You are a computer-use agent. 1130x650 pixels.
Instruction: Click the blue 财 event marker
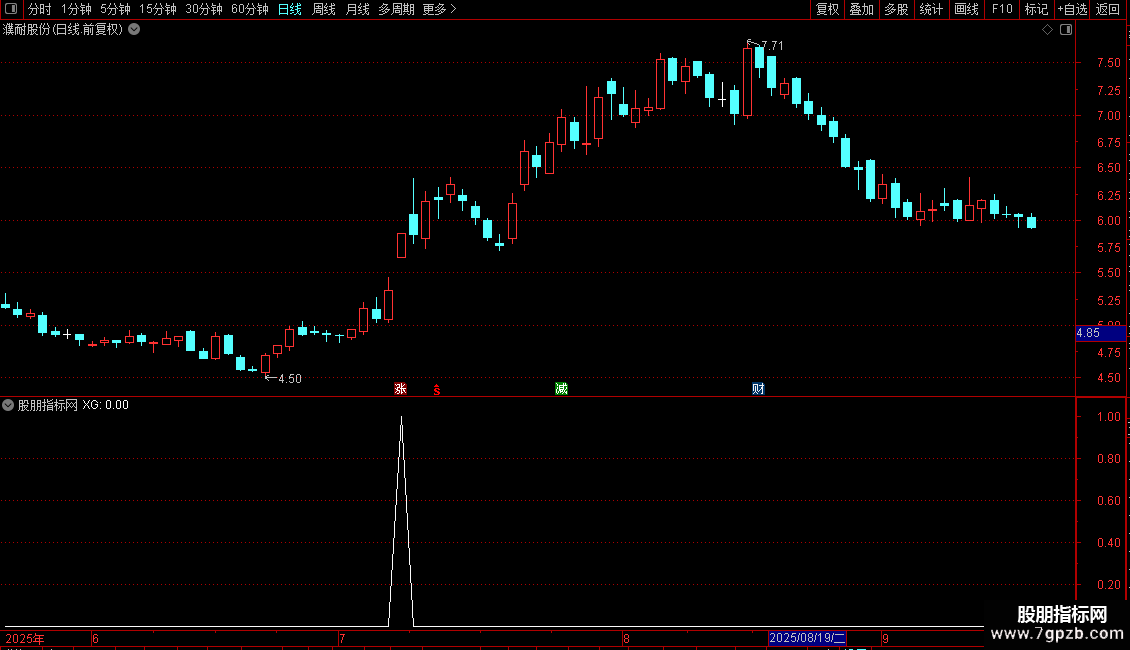(758, 389)
